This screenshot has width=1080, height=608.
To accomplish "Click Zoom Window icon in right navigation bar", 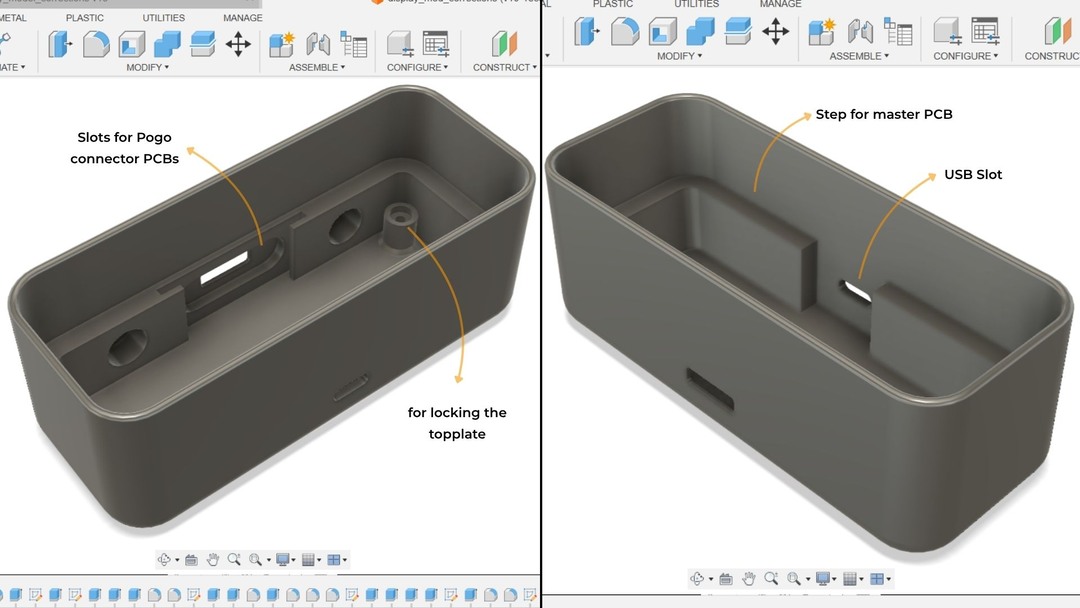I will click(x=794, y=578).
